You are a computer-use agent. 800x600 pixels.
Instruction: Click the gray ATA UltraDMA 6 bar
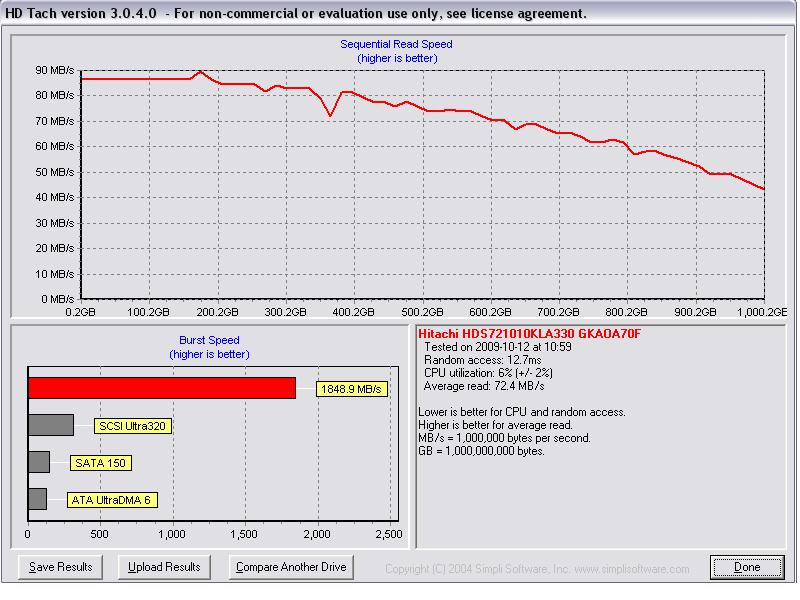tap(37, 499)
